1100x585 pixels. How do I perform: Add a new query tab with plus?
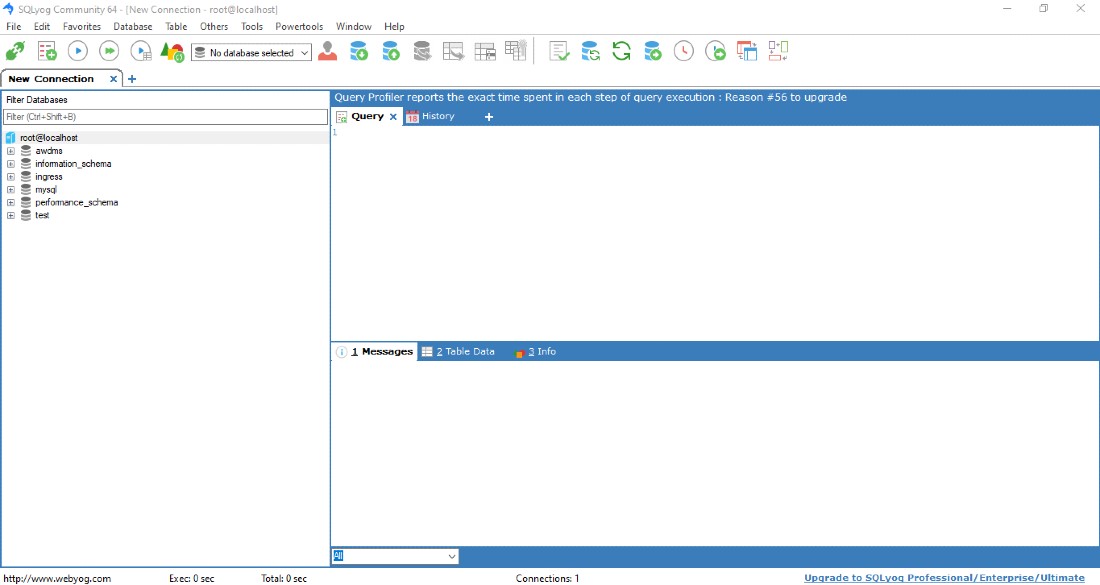point(489,117)
